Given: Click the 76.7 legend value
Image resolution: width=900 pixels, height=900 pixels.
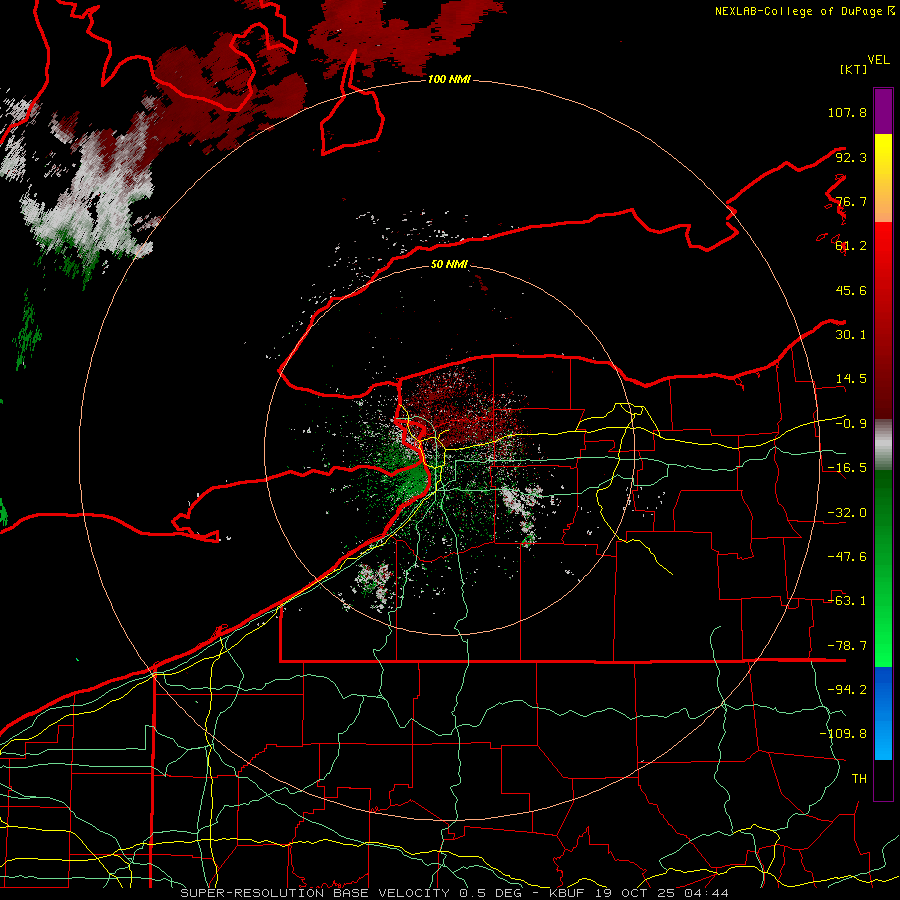Looking at the screenshot, I should tap(851, 201).
